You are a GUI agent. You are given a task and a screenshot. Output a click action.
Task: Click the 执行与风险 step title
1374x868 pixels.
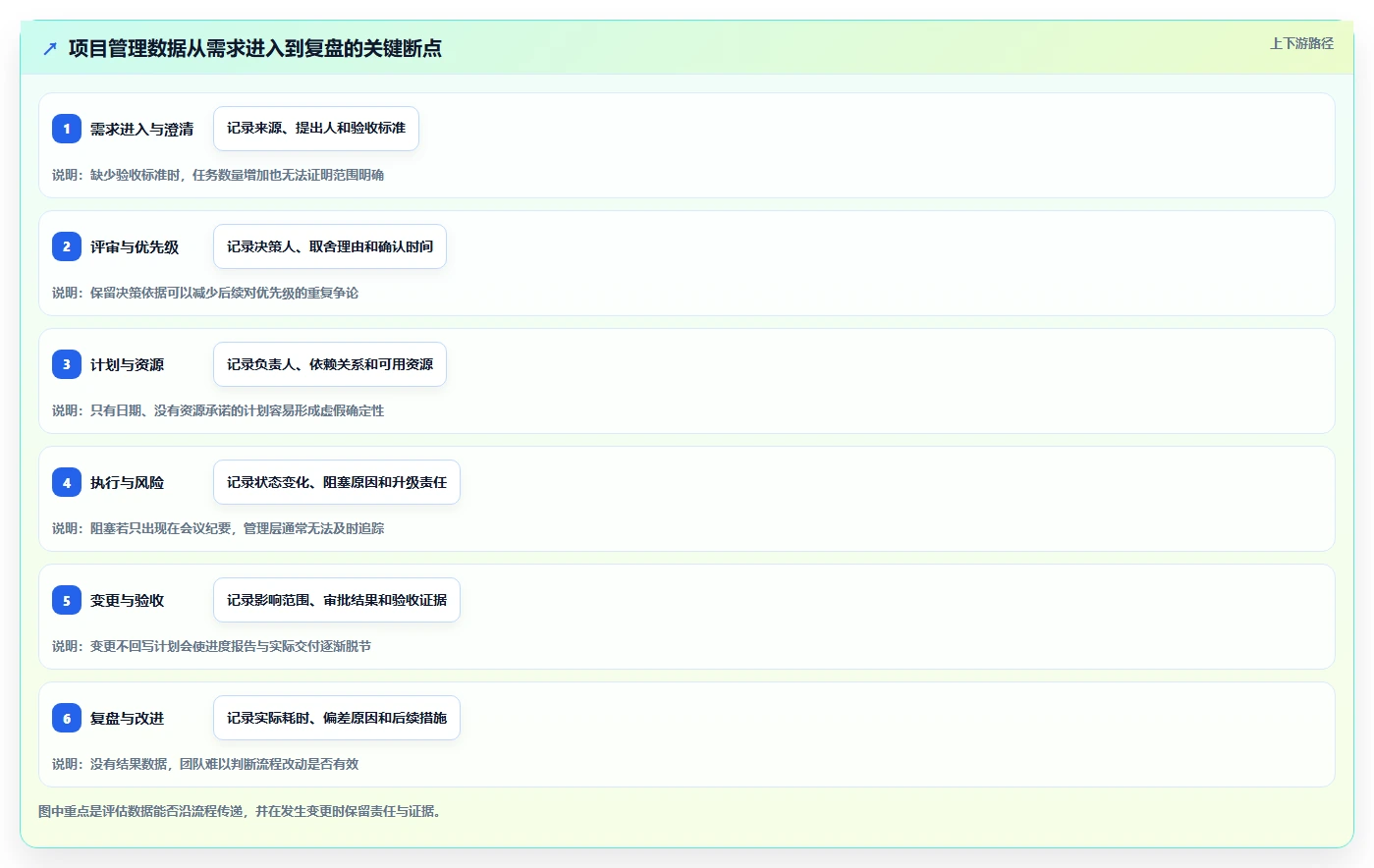tap(128, 482)
